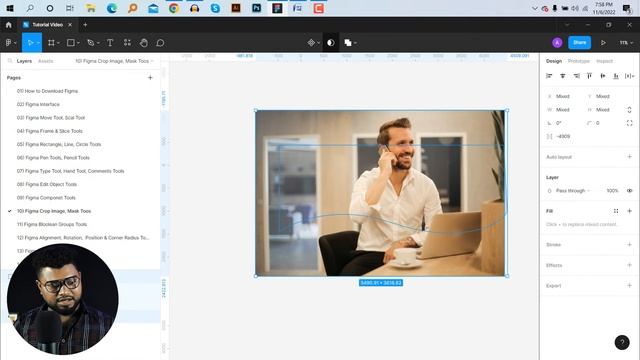Go to Figma home screen

click(x=9, y=25)
